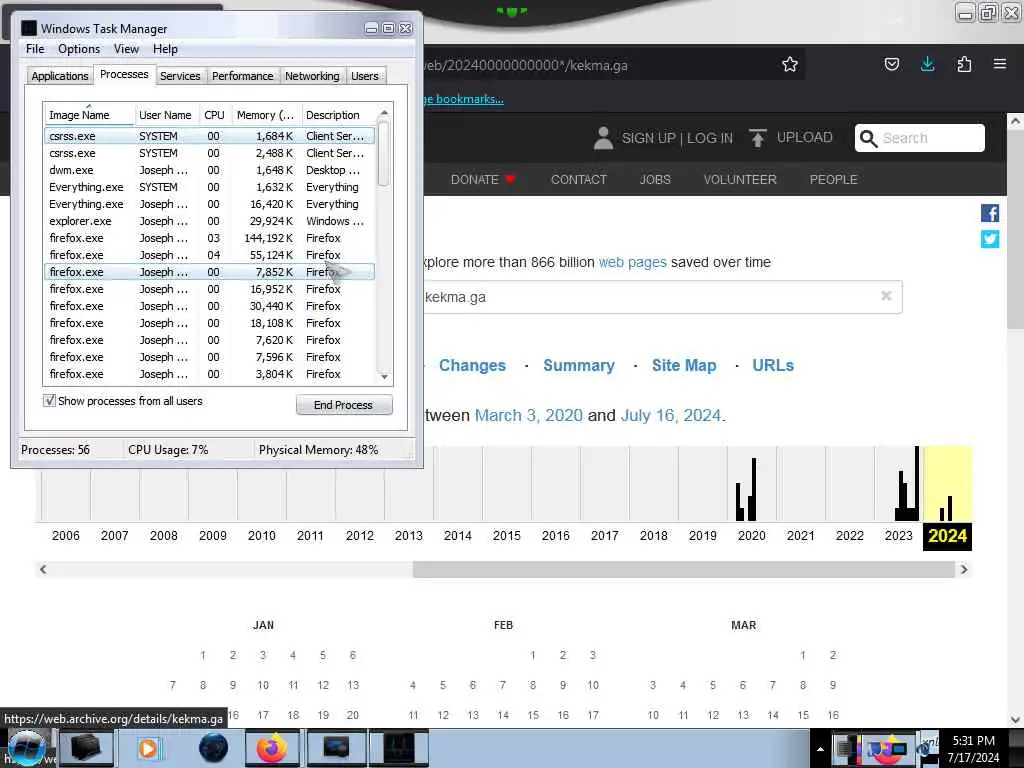Open the media player taskbar icon
Image resolution: width=1024 pixels, height=768 pixels.
click(148, 748)
